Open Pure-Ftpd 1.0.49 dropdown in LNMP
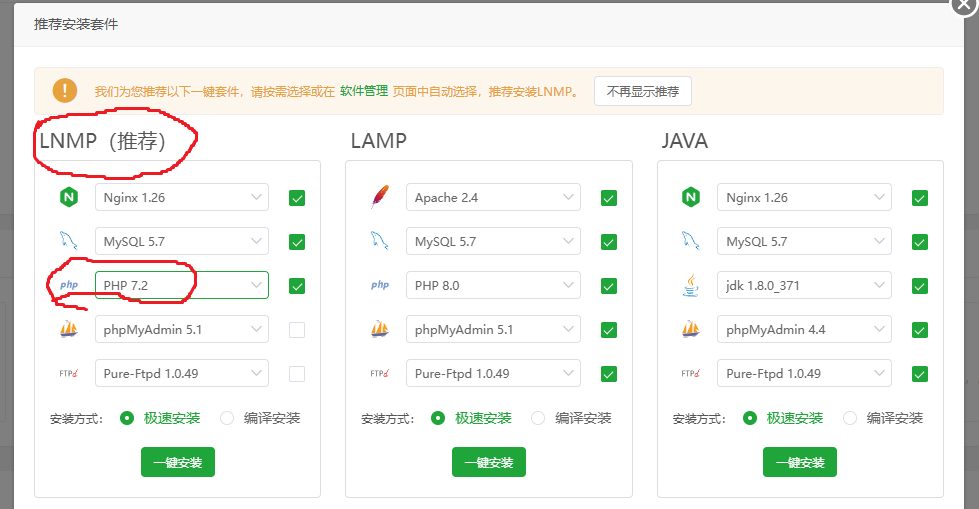 182,373
